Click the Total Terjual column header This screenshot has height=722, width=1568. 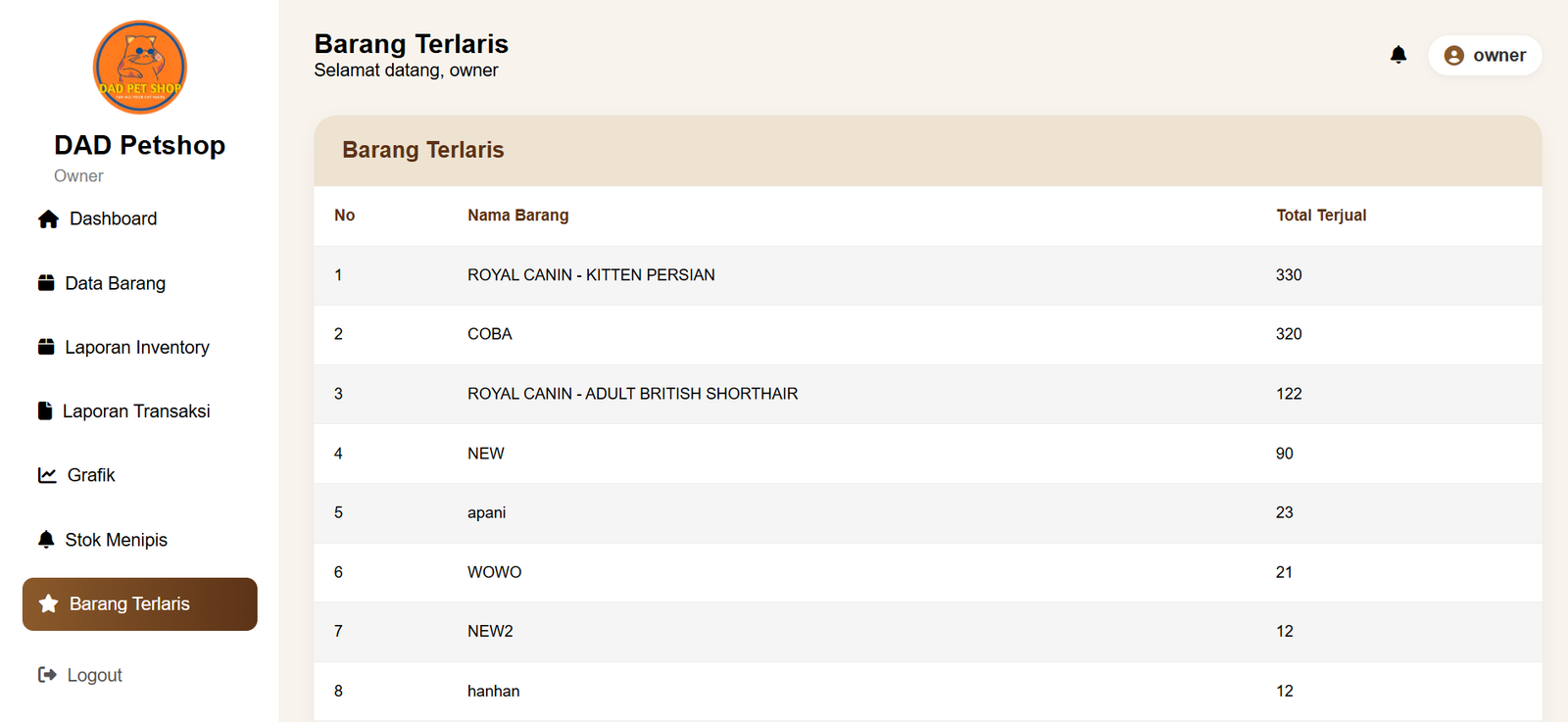tap(1321, 216)
